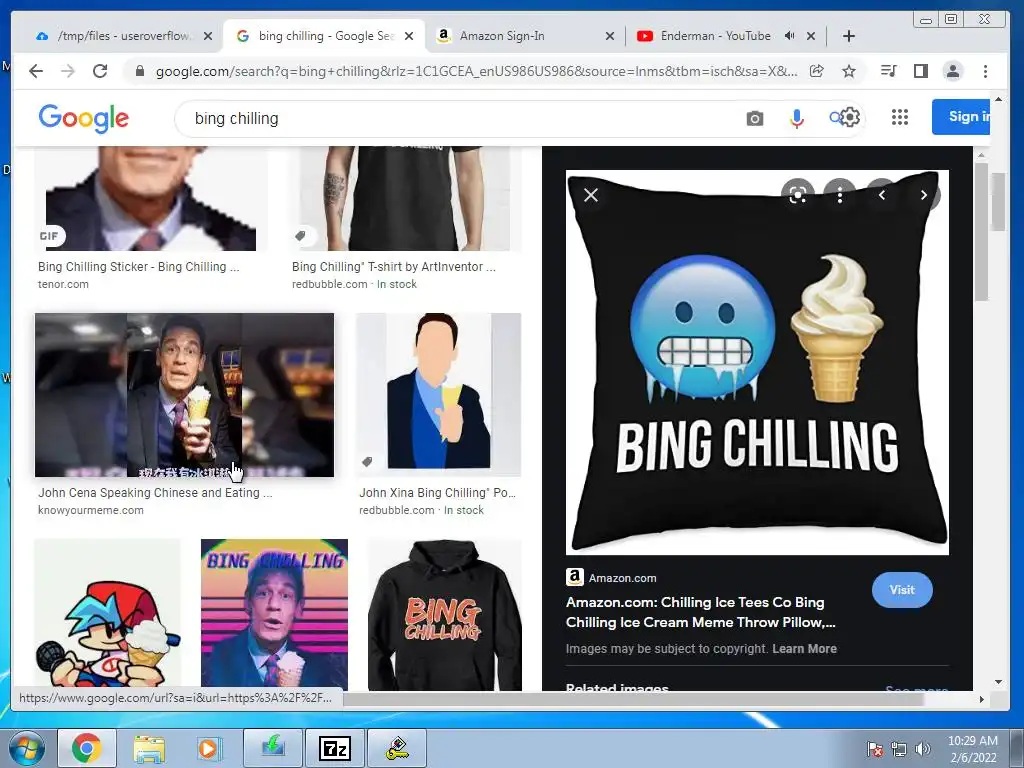Start voice search with microphone
The height and width of the screenshot is (768, 1024).
coord(796,118)
